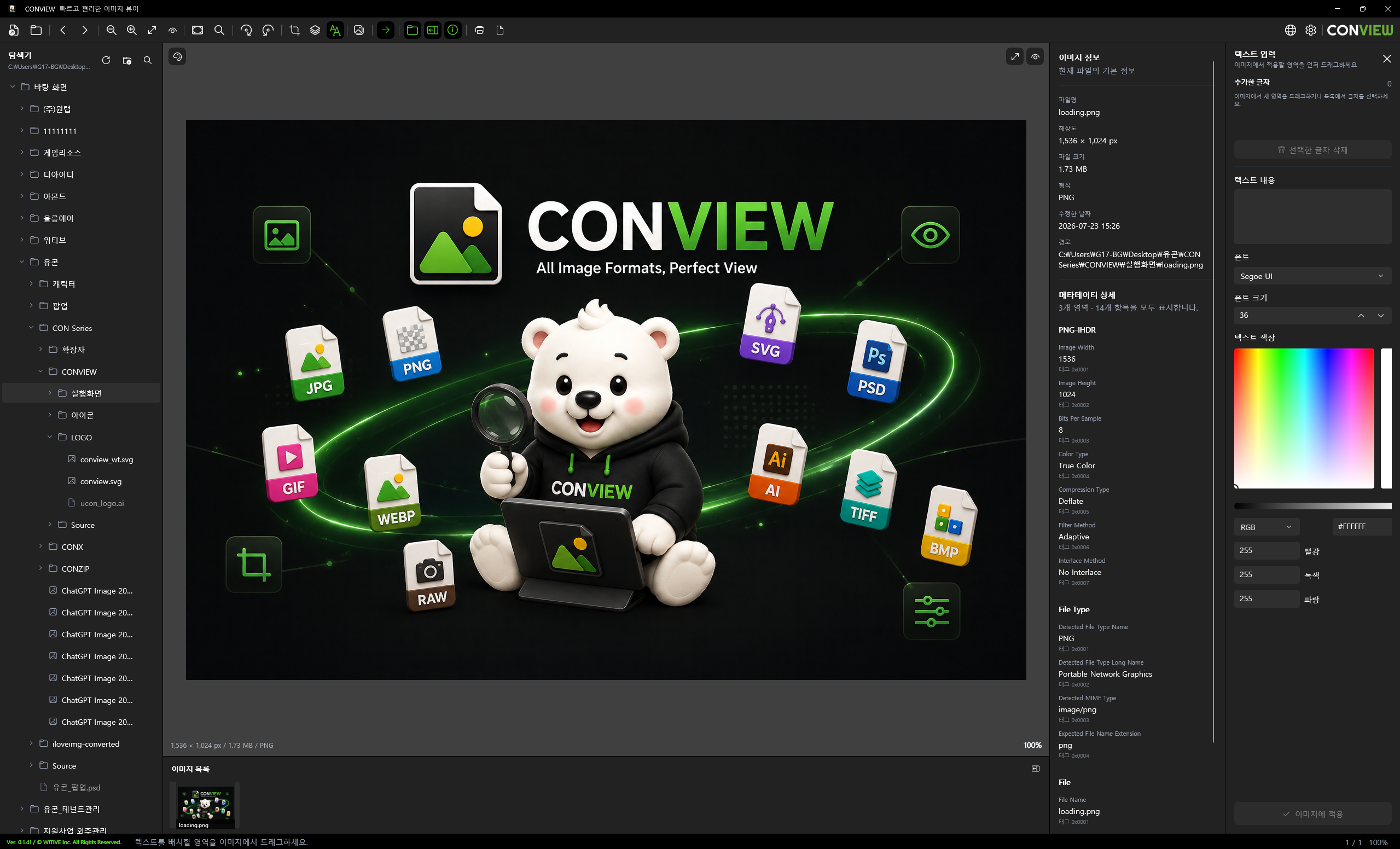The width and height of the screenshot is (1400, 849).
Task: Collapse the image list panel icon
Action: tap(1035, 768)
